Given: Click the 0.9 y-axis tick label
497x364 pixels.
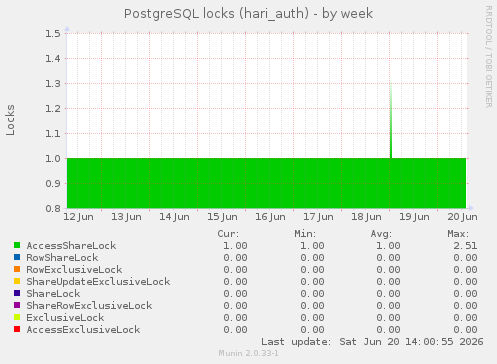Looking at the screenshot, I should point(53,183).
